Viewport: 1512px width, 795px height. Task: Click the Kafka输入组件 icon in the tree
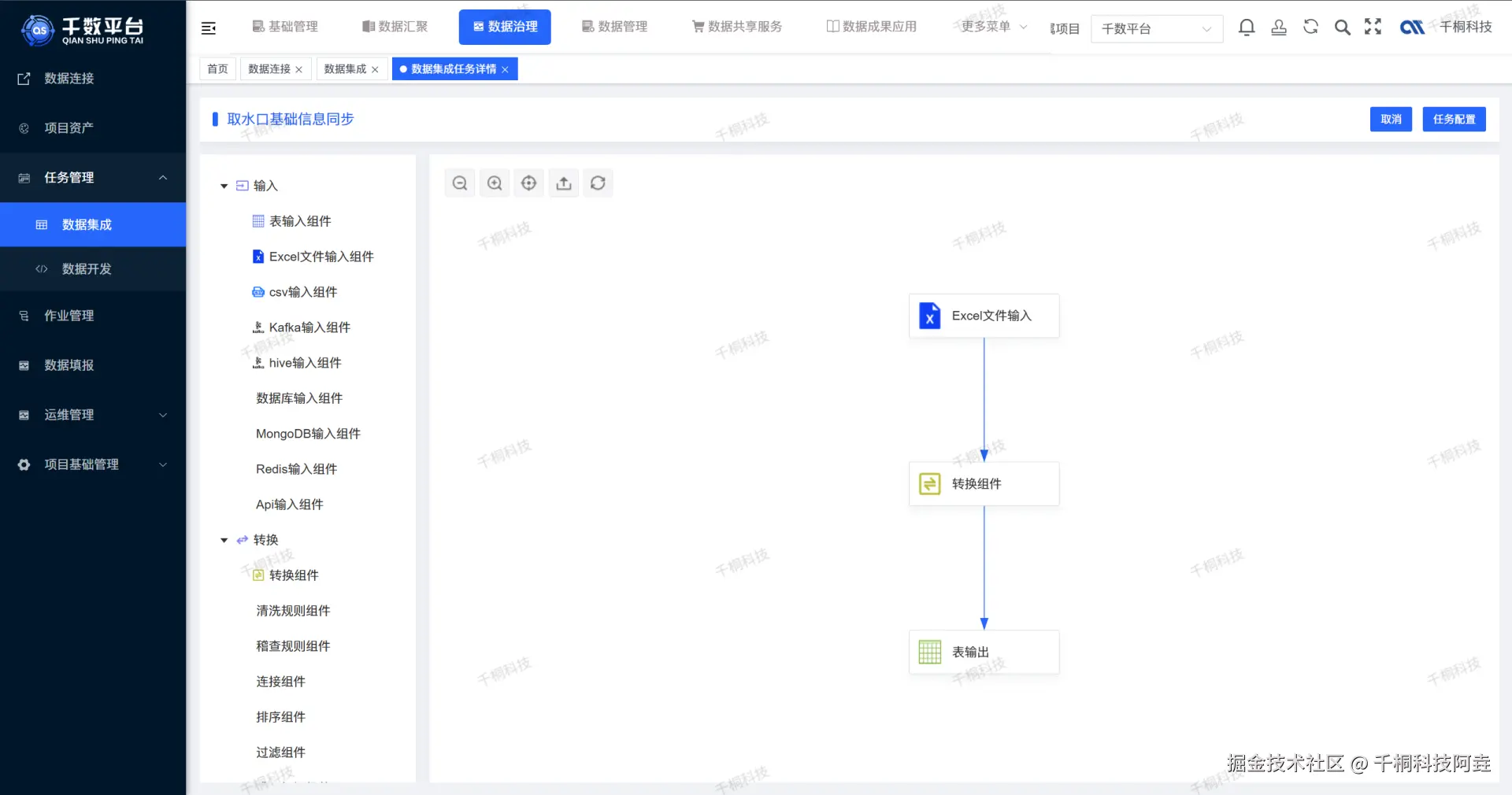pyautogui.click(x=258, y=327)
